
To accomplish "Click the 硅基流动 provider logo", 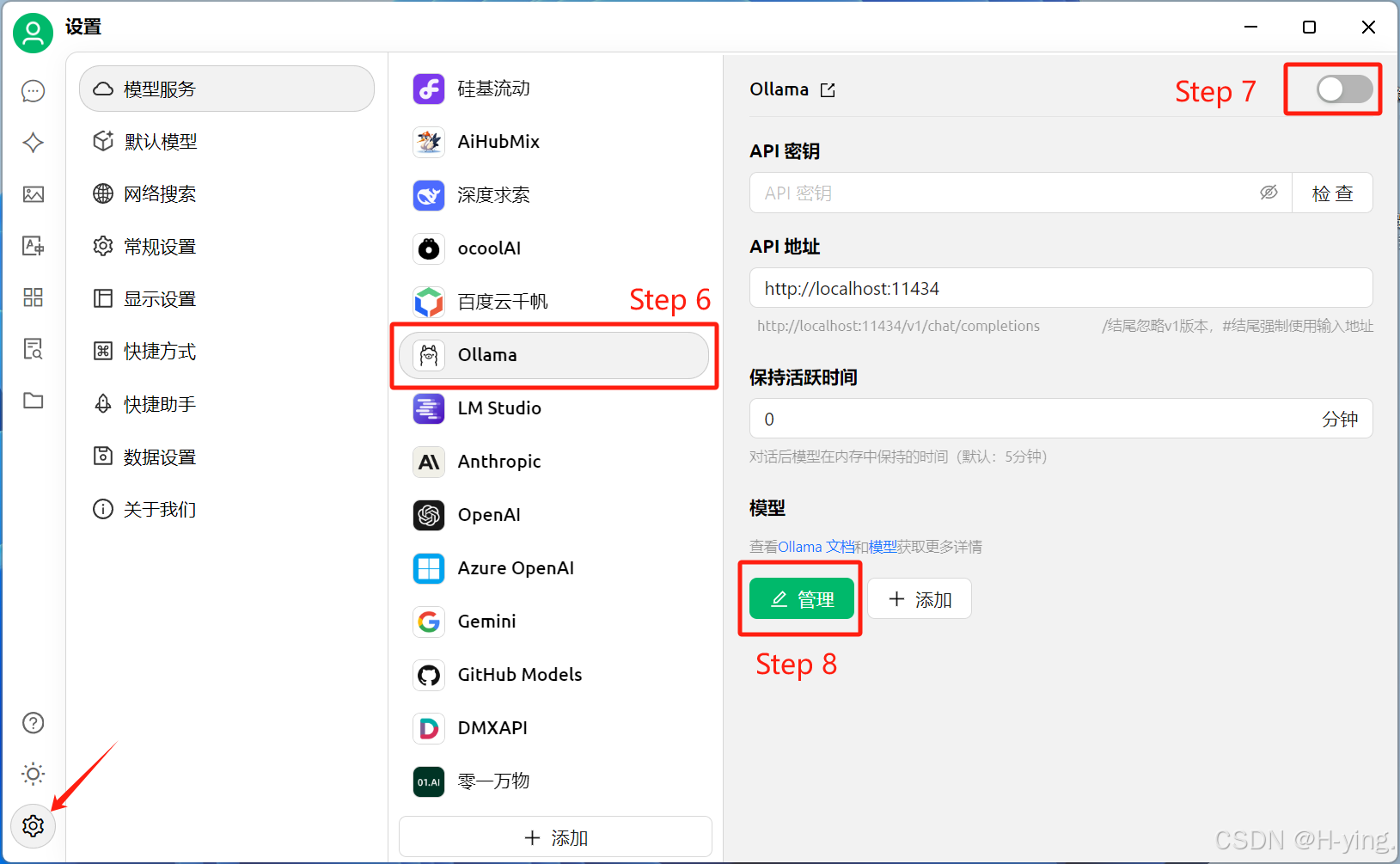I will [x=429, y=89].
